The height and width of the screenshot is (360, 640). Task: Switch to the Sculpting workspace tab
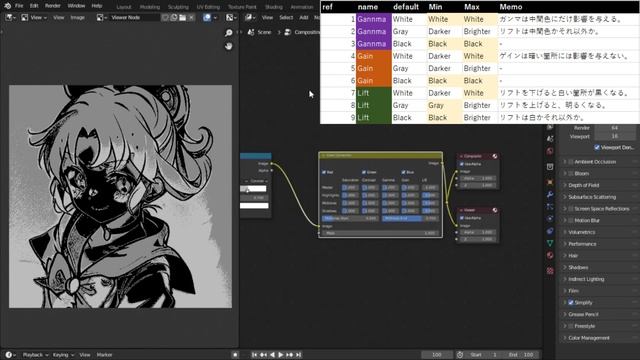178,7
